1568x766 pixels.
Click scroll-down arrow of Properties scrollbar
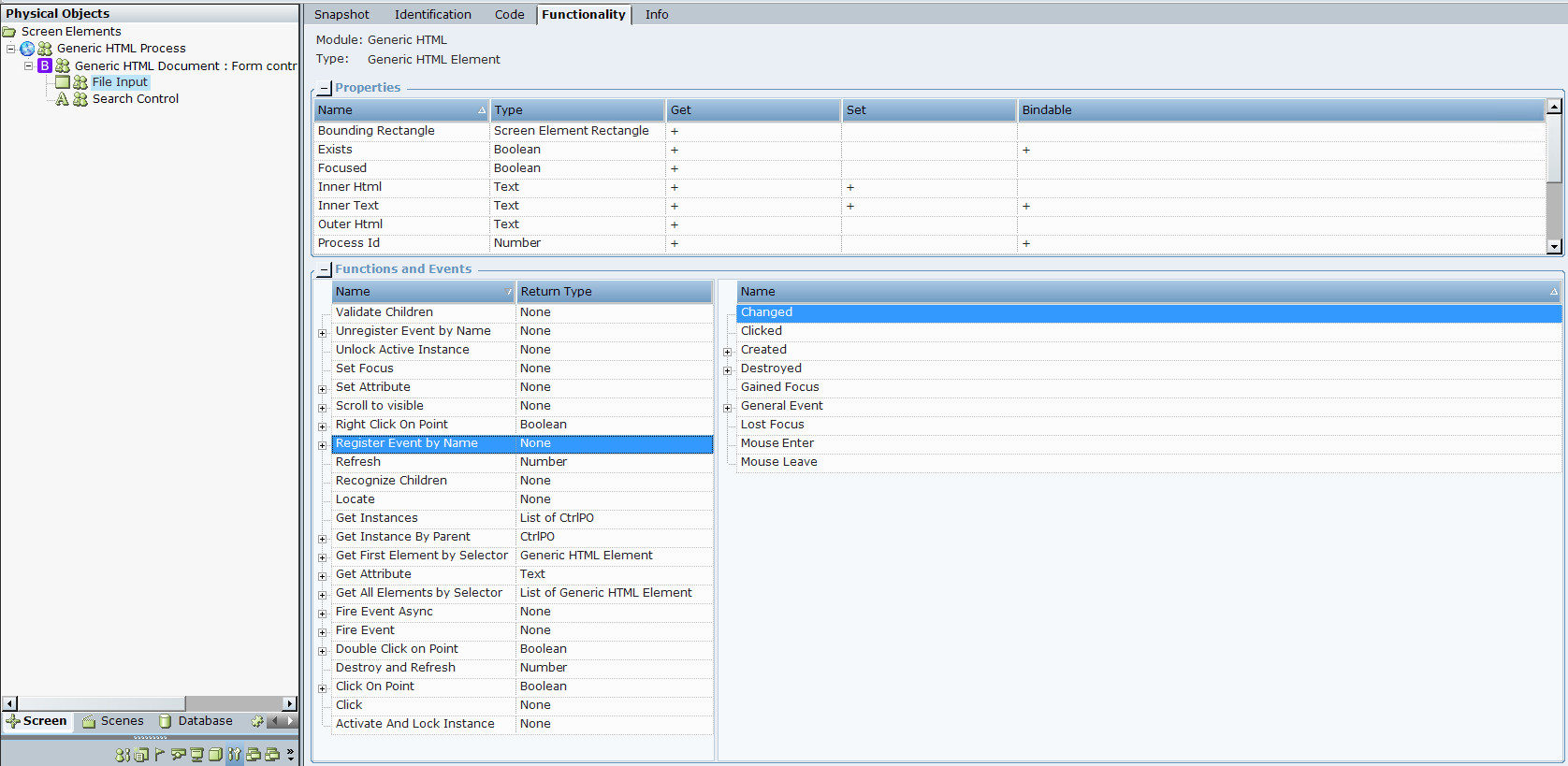pos(1554,246)
